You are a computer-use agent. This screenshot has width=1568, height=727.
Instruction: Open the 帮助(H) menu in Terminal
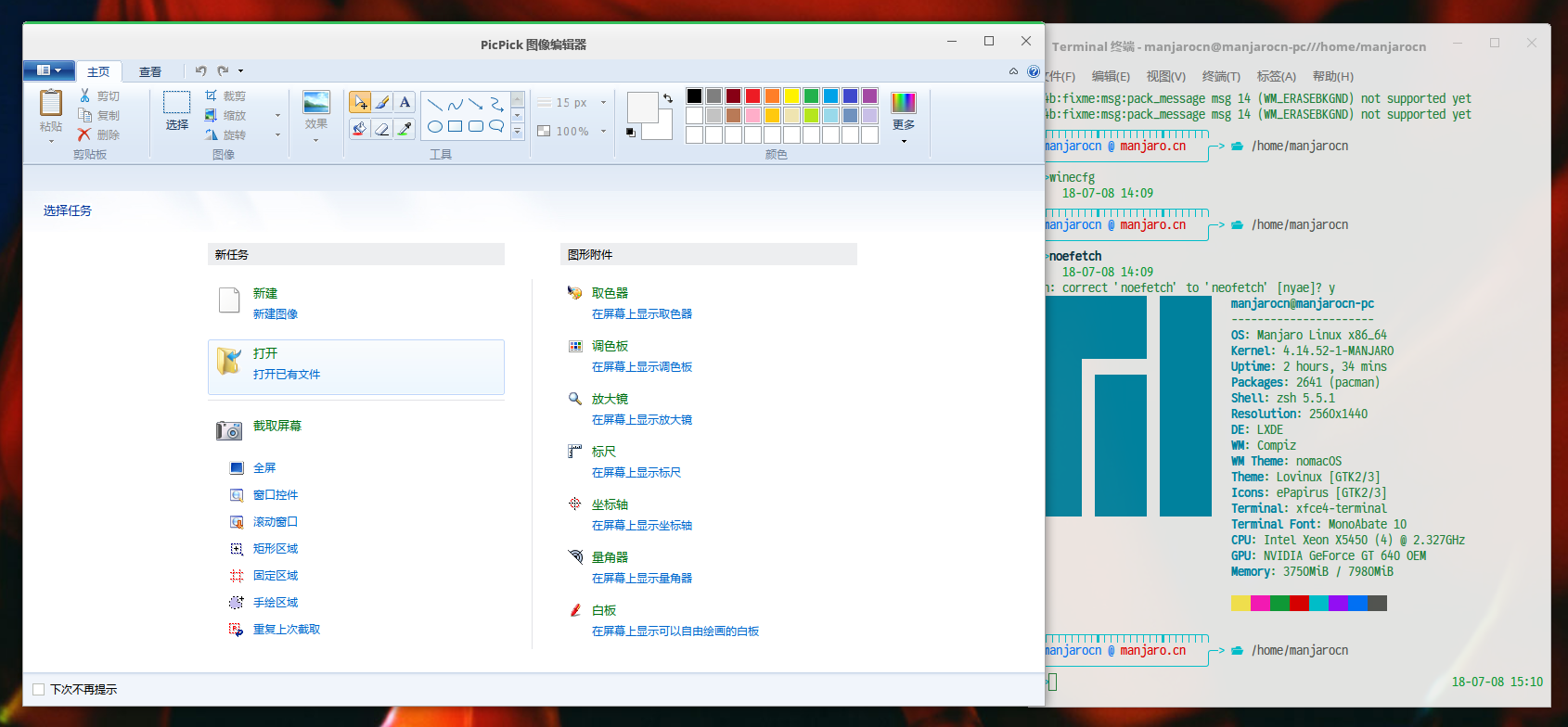tap(1332, 76)
